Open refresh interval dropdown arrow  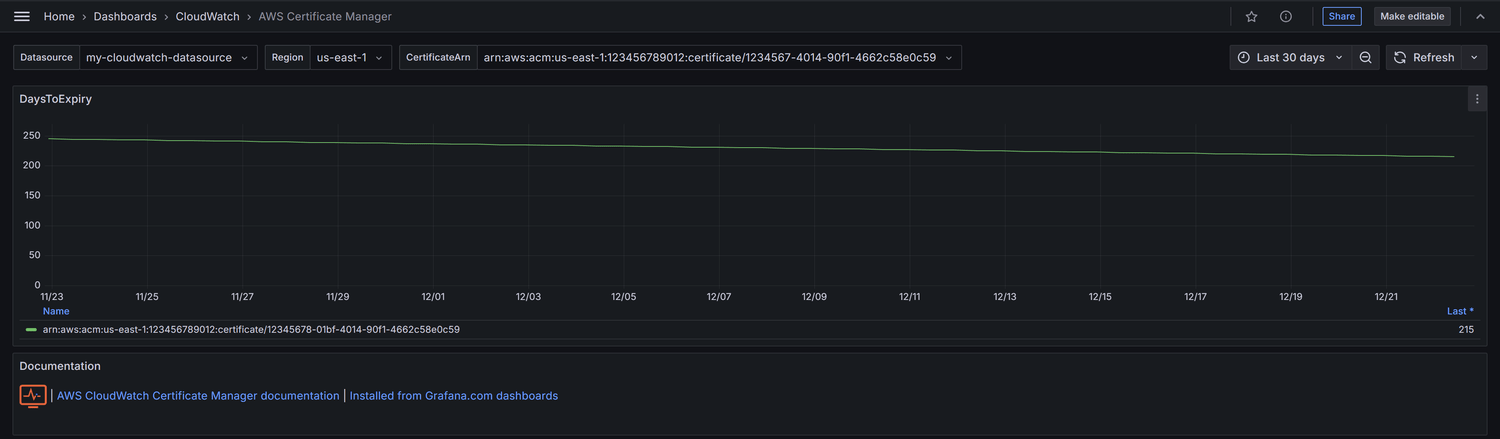(x=1475, y=58)
